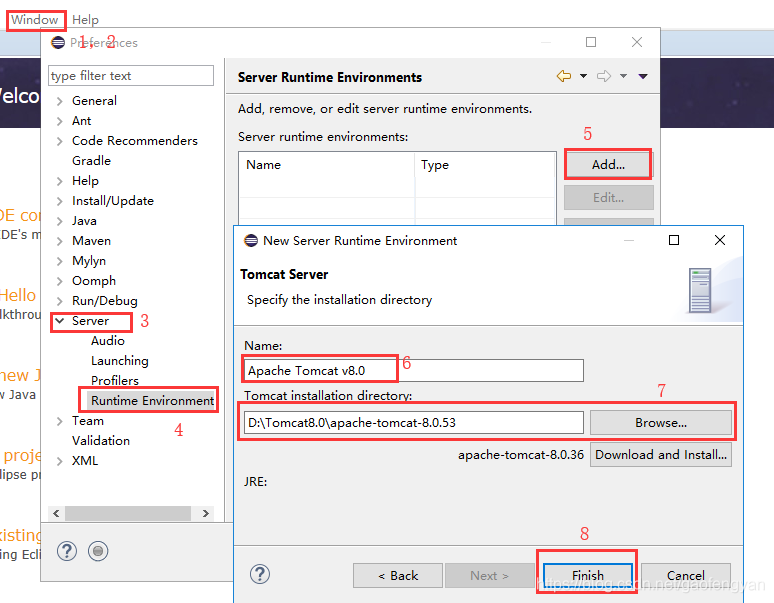Select Audio under Server

[108, 340]
